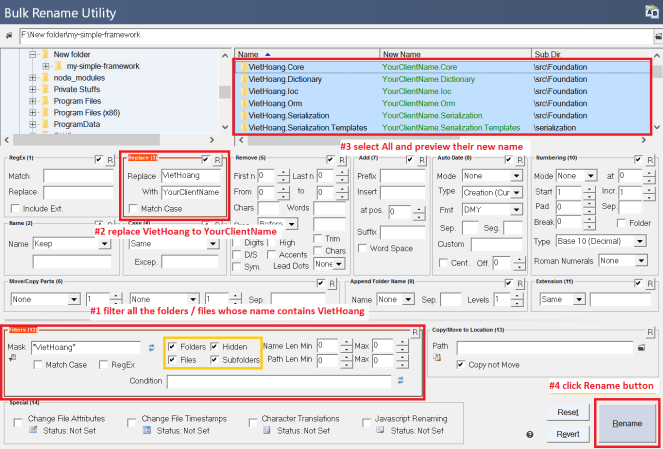Click the Javascript Renaming status icon

pos(378,430)
